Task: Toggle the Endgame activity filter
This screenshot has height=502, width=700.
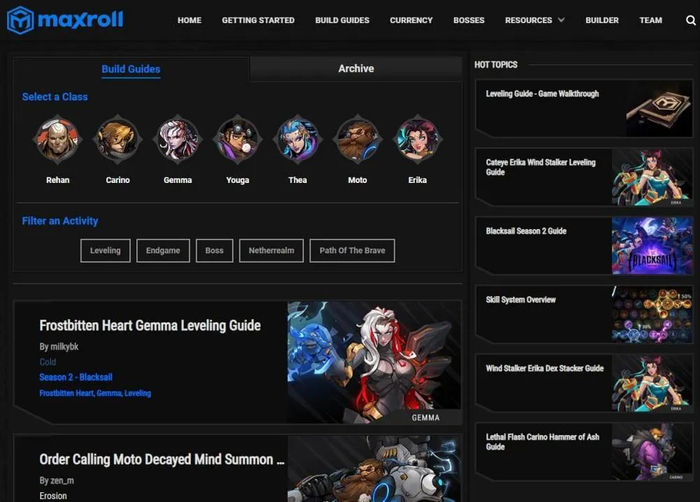Action: tap(163, 251)
